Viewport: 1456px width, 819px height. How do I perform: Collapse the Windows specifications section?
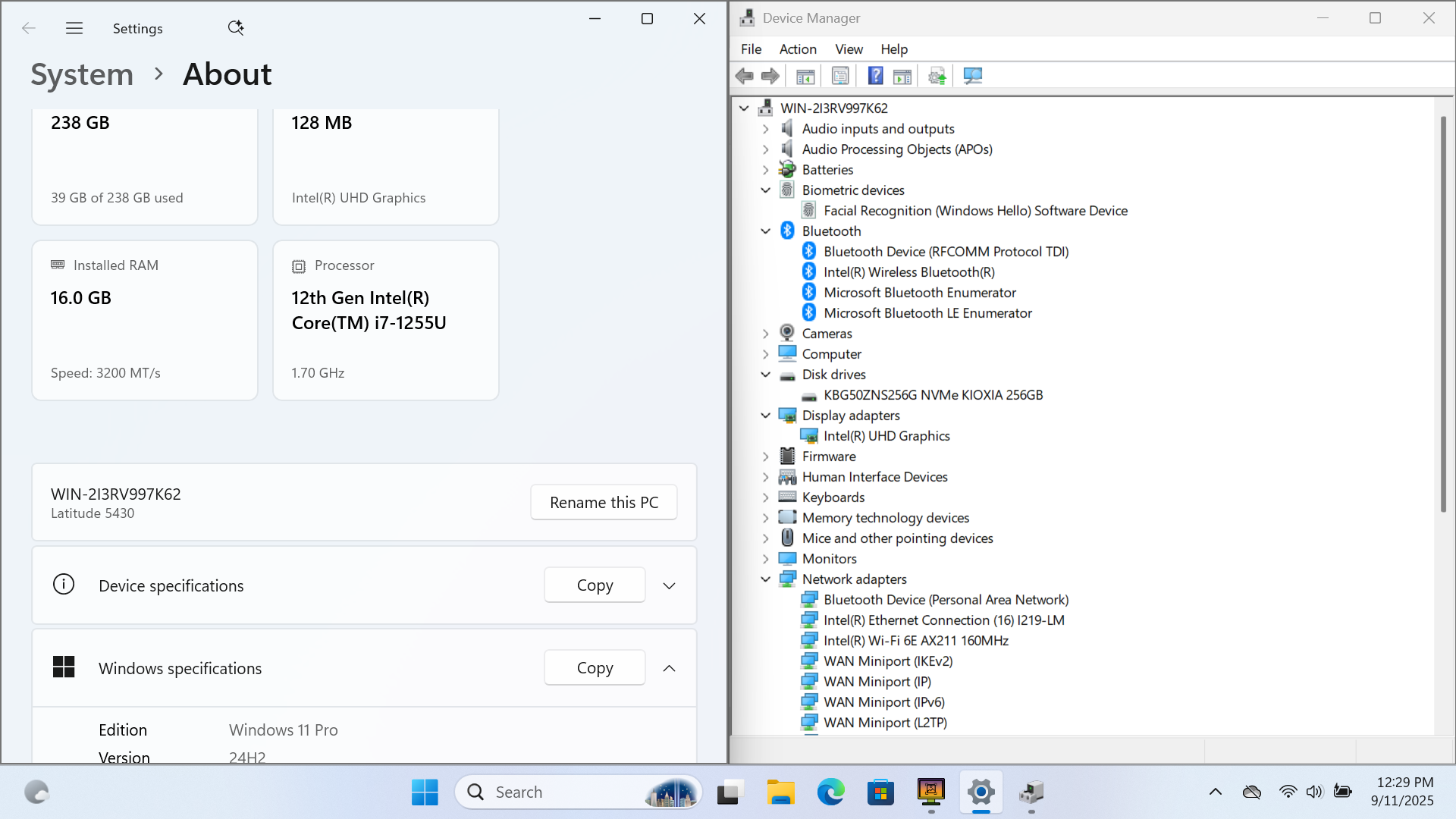[669, 668]
